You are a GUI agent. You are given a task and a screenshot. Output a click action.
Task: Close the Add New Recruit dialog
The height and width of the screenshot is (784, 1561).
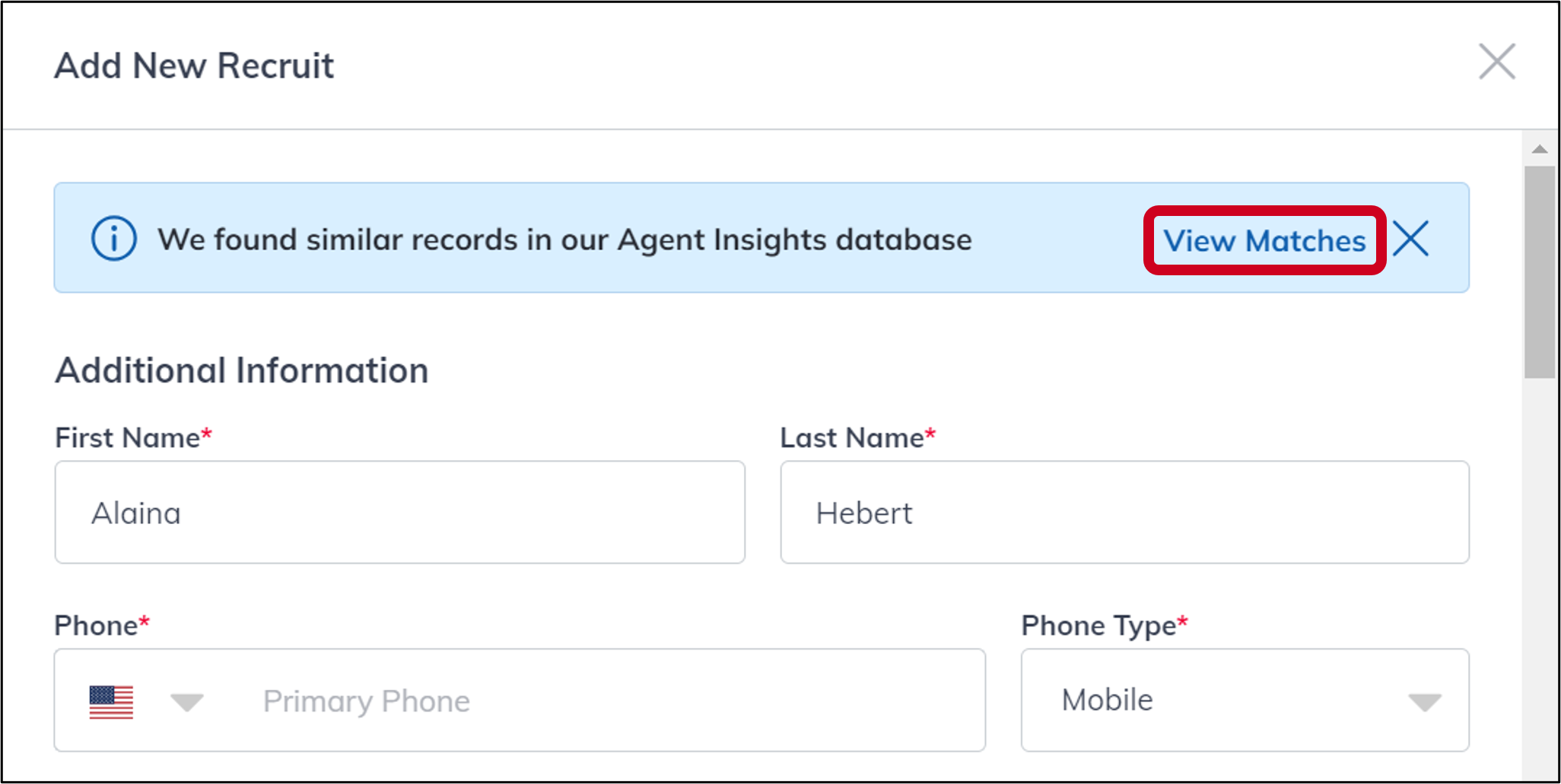(x=1496, y=62)
